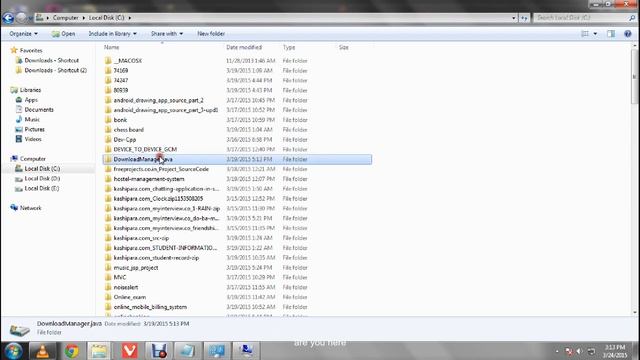Select Network in the navigation pane

click(x=31, y=208)
